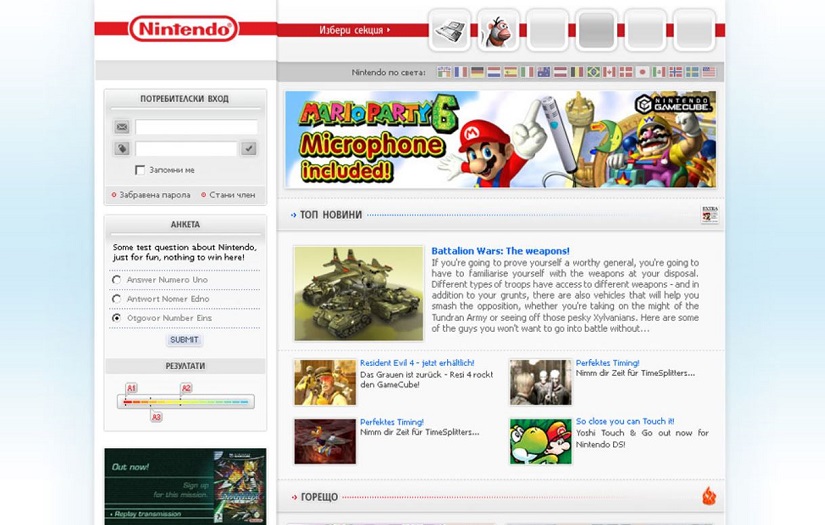
Task: Select the Brazilian flag
Action: tap(593, 72)
